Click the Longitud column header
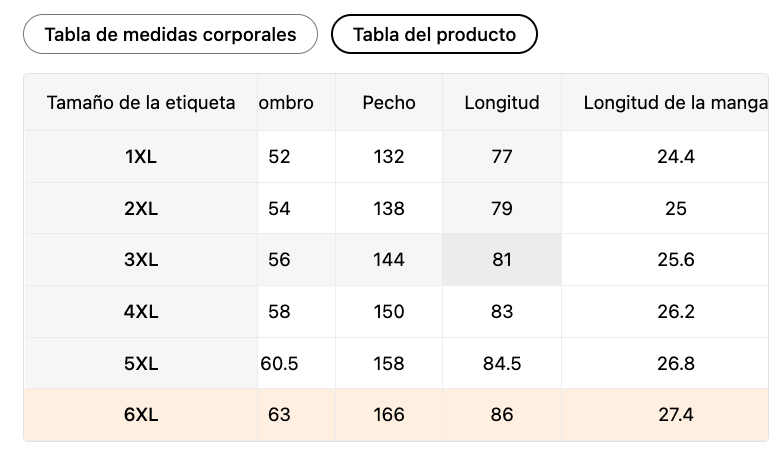784x458 pixels. coord(502,102)
